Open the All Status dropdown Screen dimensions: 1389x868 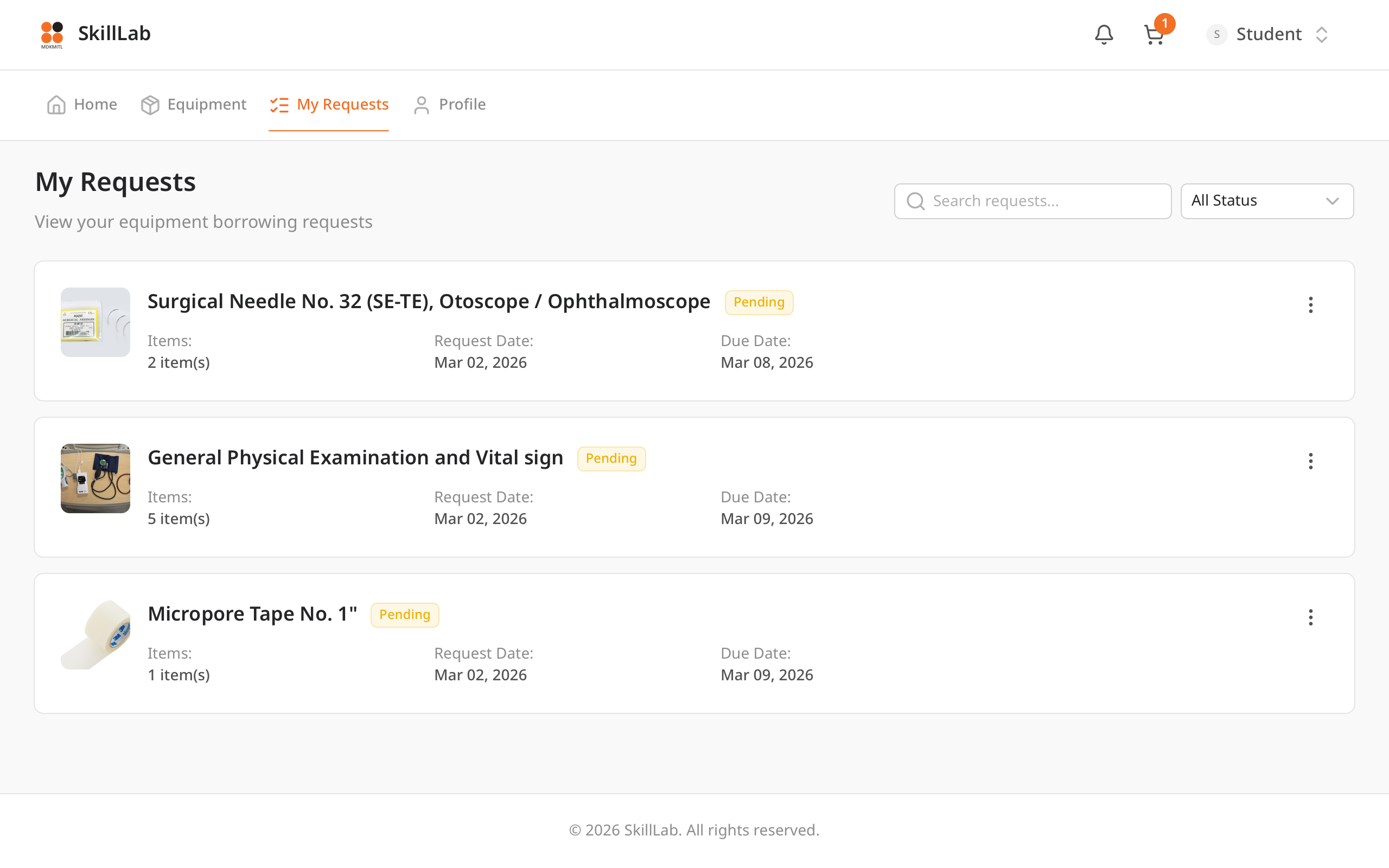tap(1267, 201)
